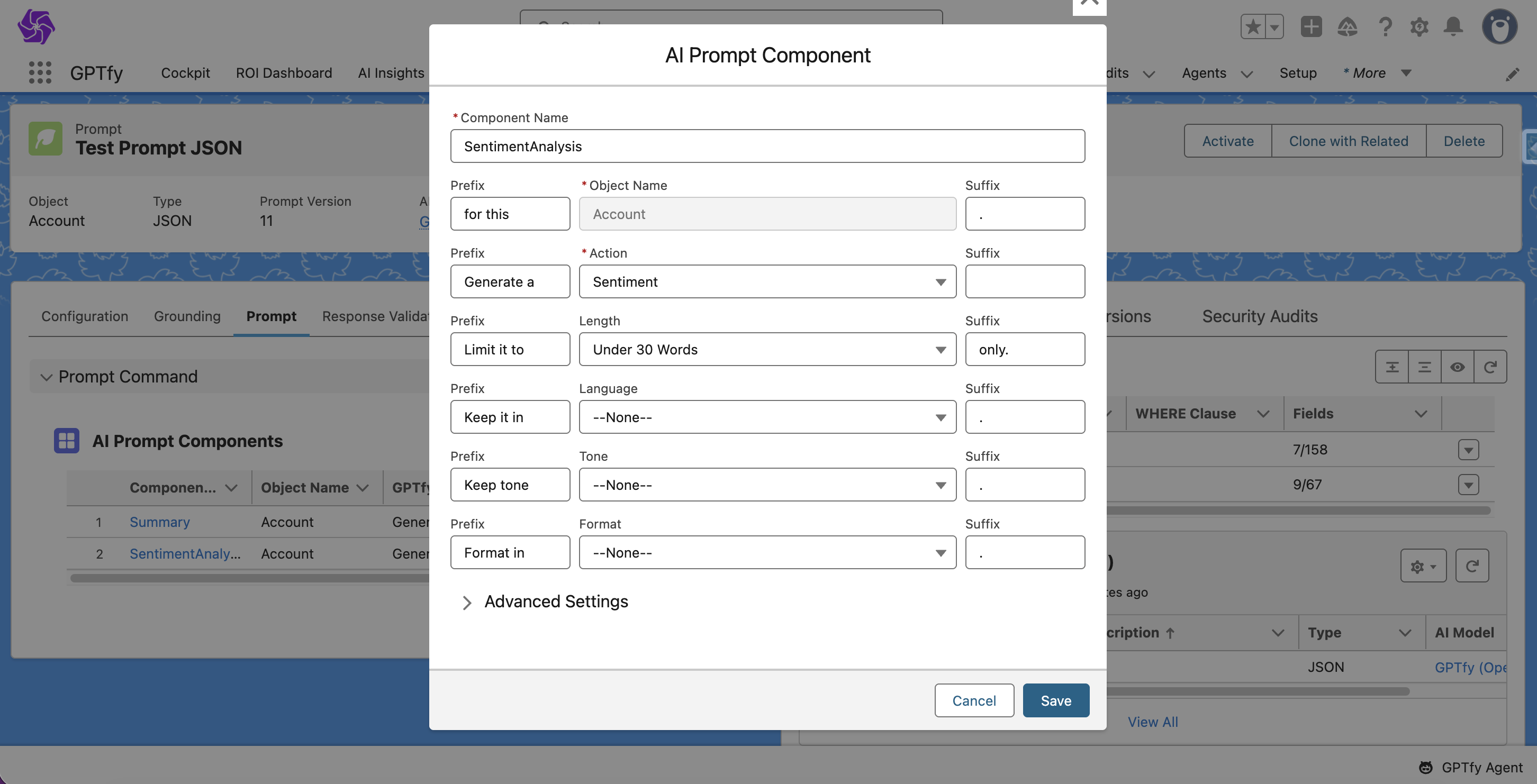Click the refresh icon in grounding toolbar
1537x784 pixels.
click(1490, 367)
